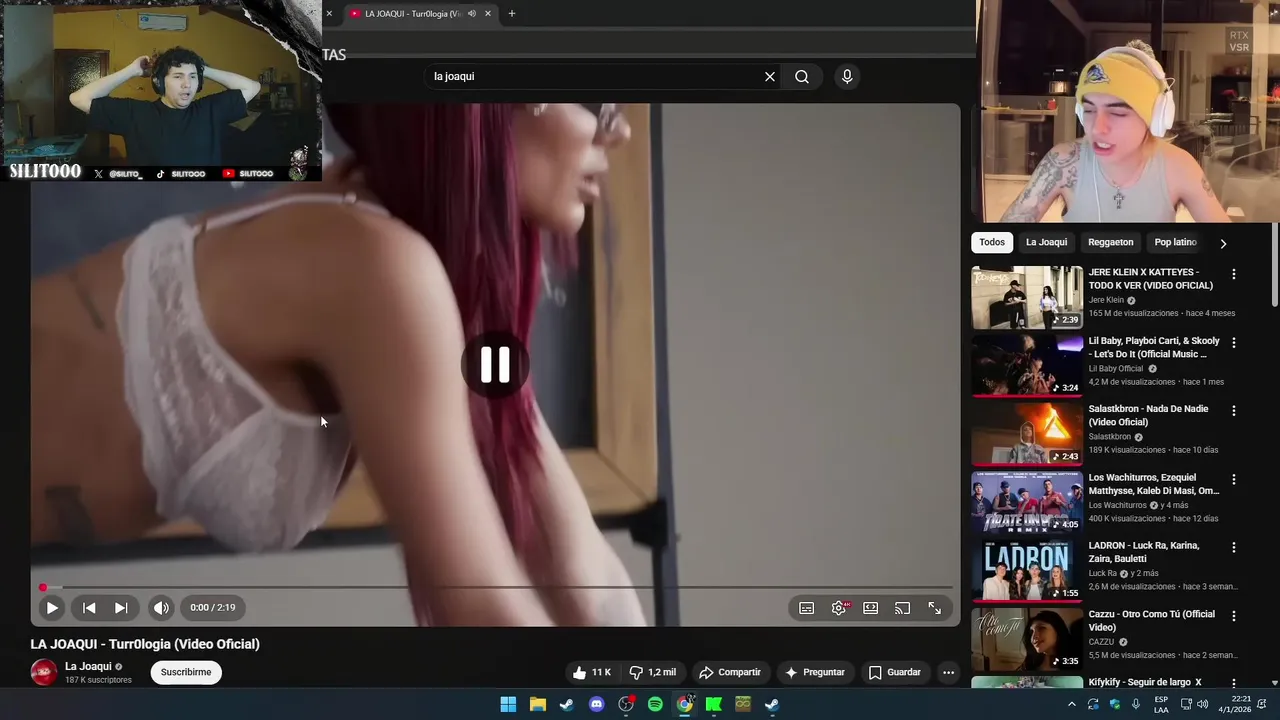Open La Joaqui channel name link
Viewport: 1280px width, 720px height.
(x=88, y=667)
